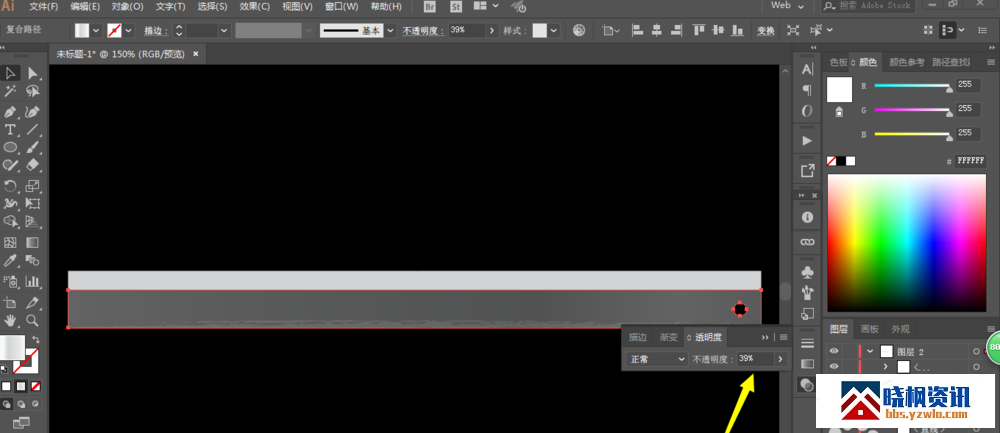Collapse the 图层 2 layer tree

[870, 351]
